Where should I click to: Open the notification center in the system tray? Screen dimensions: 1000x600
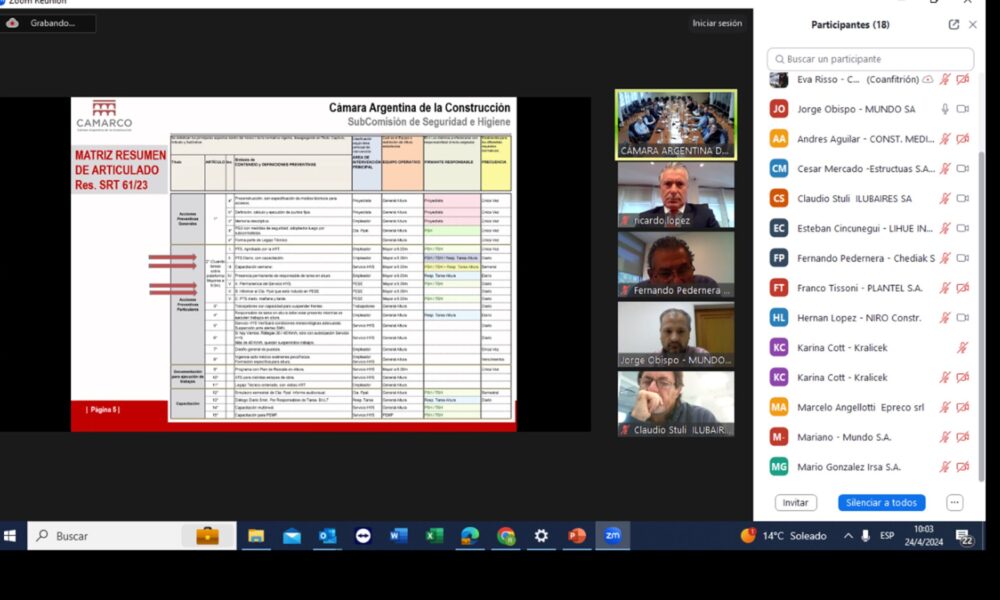coord(964,537)
